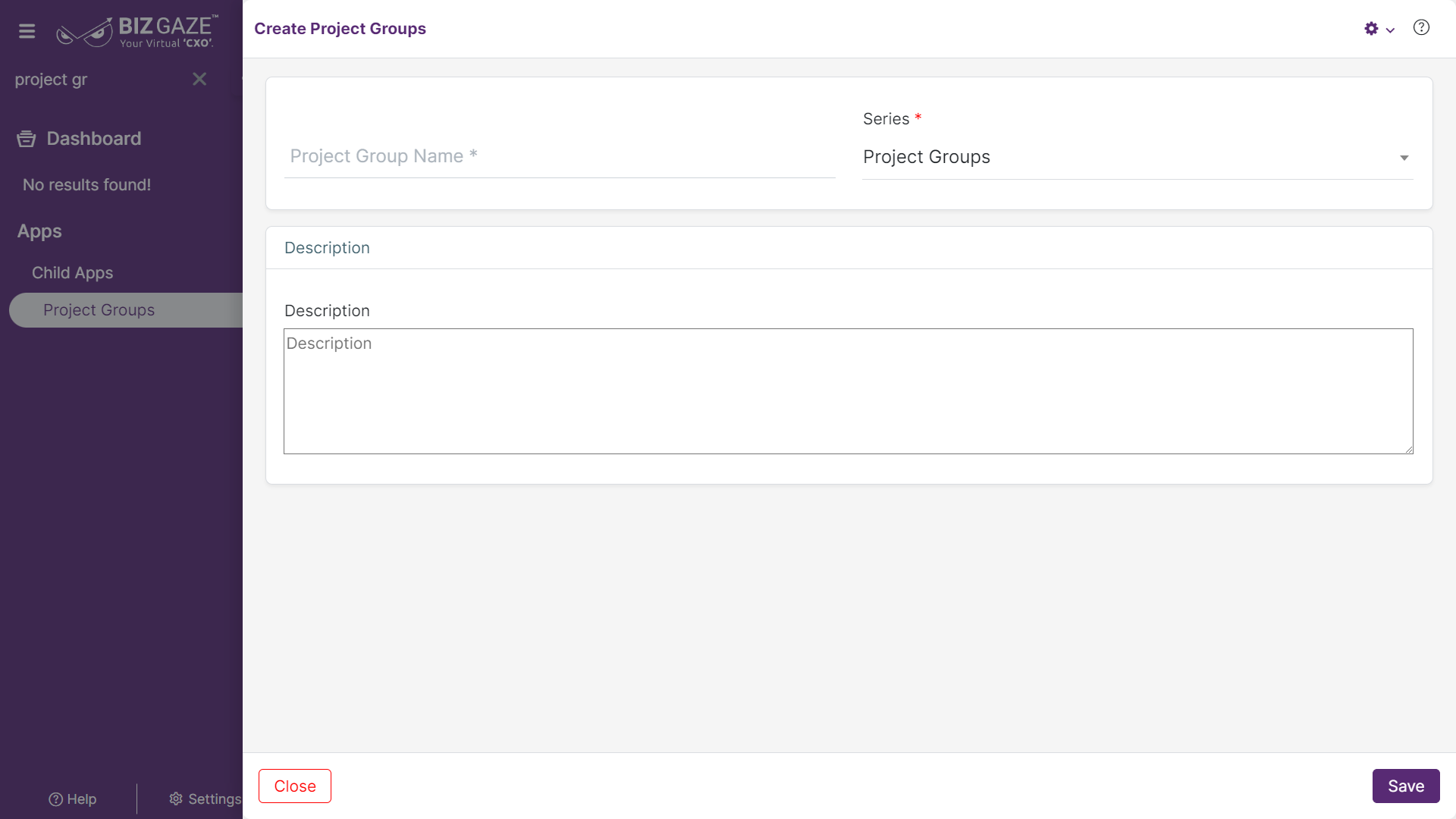Viewport: 1456px width, 819px height.
Task: Click the sidebar search field 'project gr'
Action: tap(99, 79)
